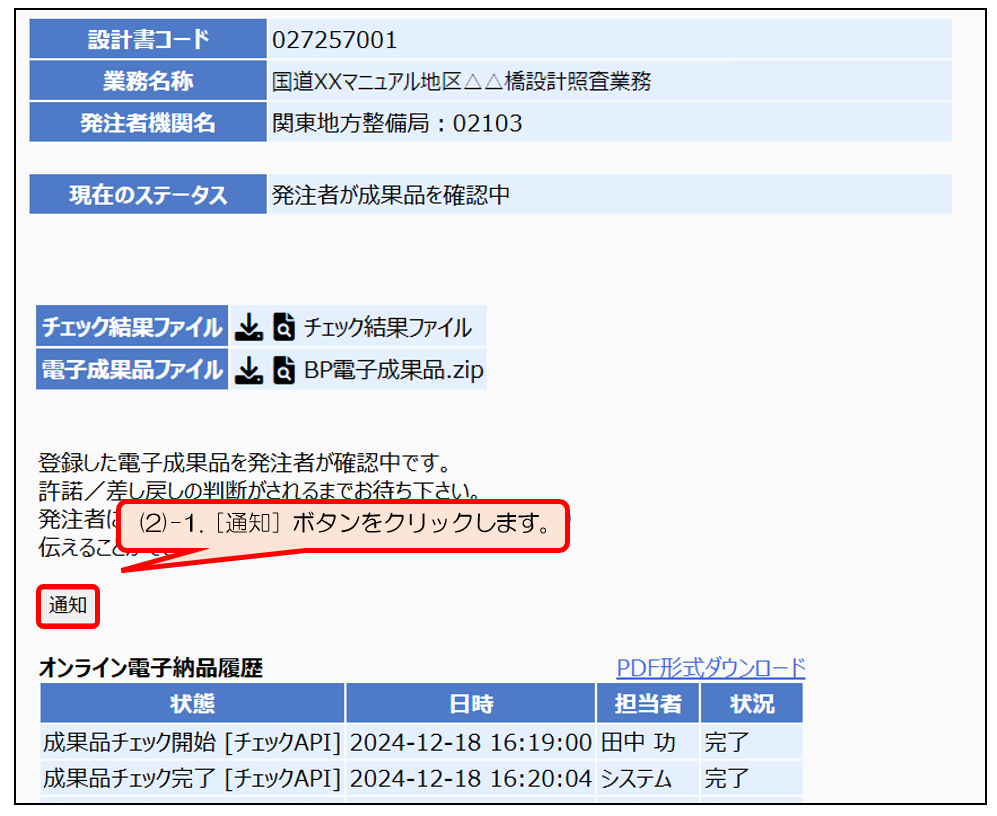Click the システム assignee cell
The image size is (997, 816).
[636, 778]
